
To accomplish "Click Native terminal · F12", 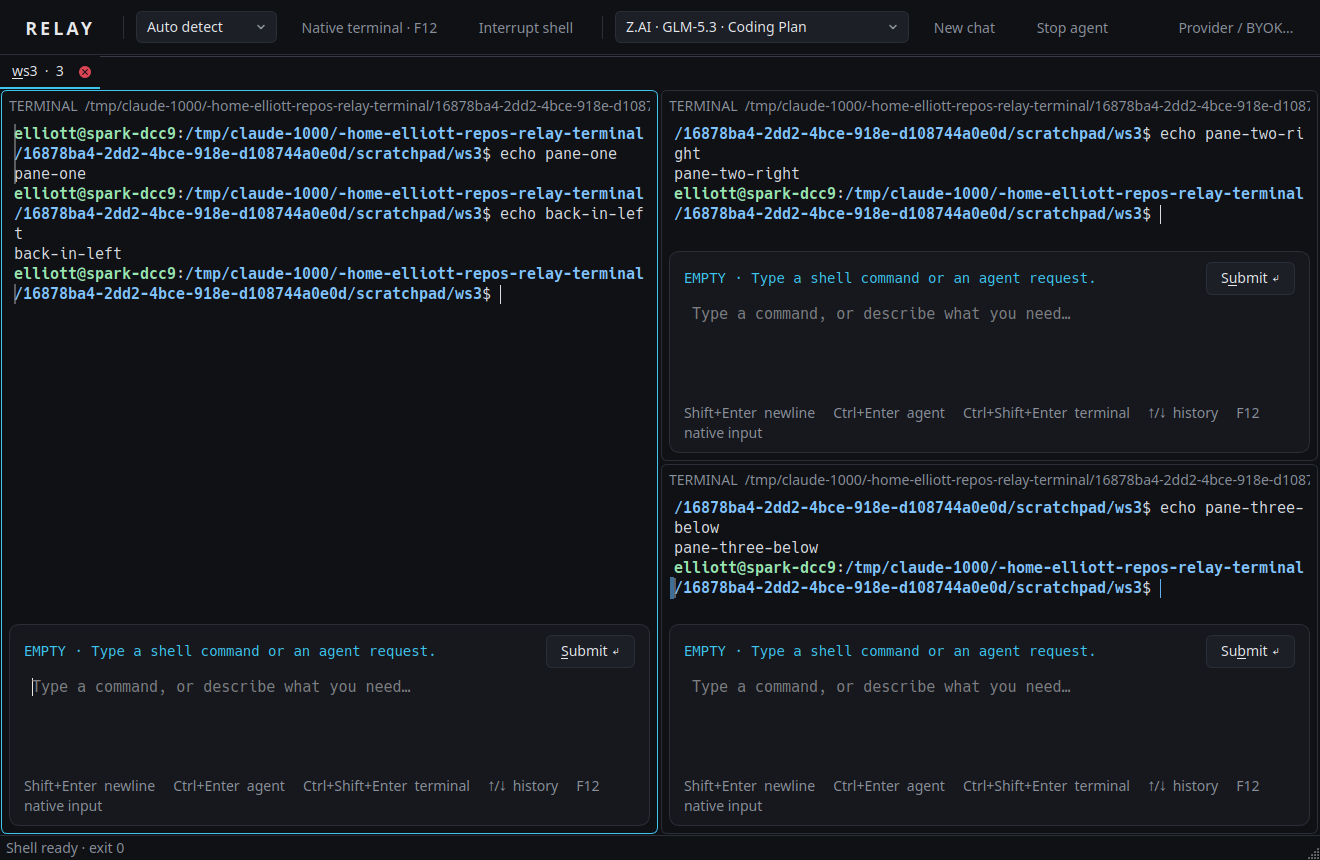I will click(x=370, y=28).
